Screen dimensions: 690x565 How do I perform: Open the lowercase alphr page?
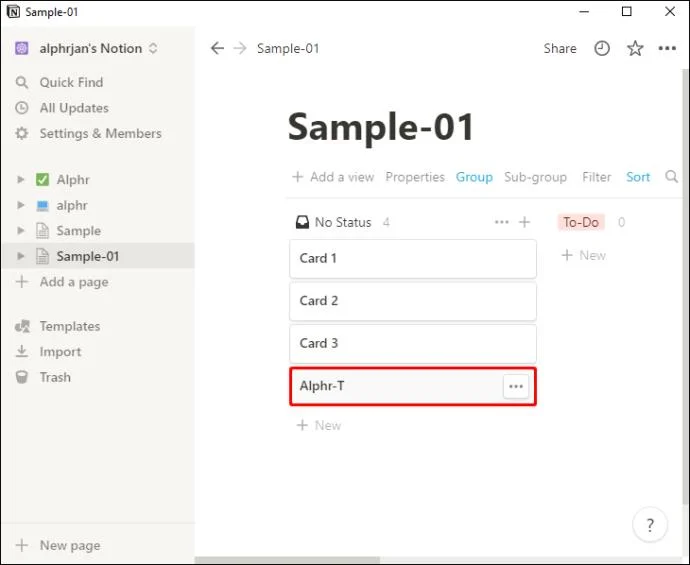point(72,205)
